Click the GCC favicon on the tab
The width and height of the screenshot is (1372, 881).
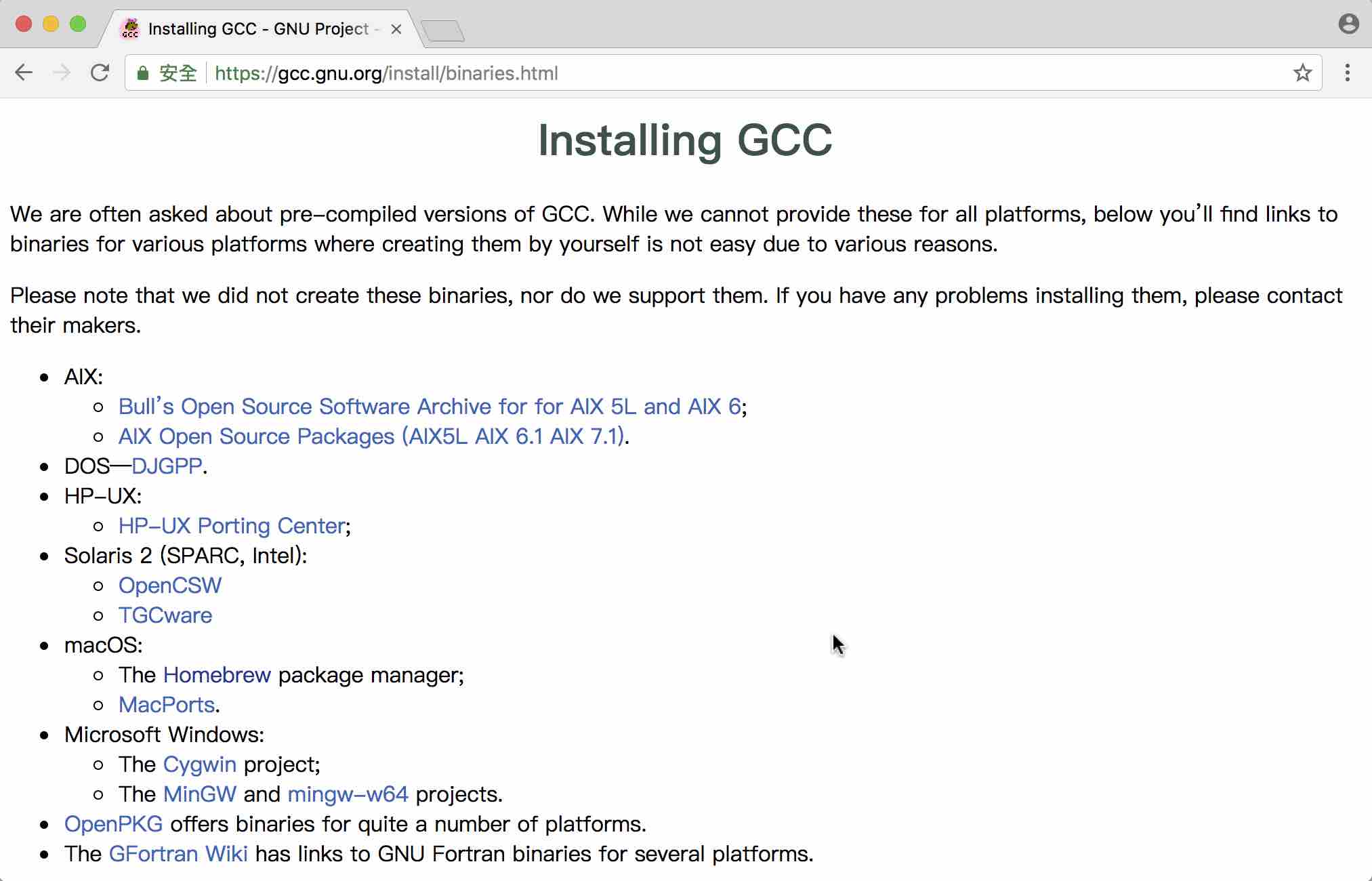[129, 28]
